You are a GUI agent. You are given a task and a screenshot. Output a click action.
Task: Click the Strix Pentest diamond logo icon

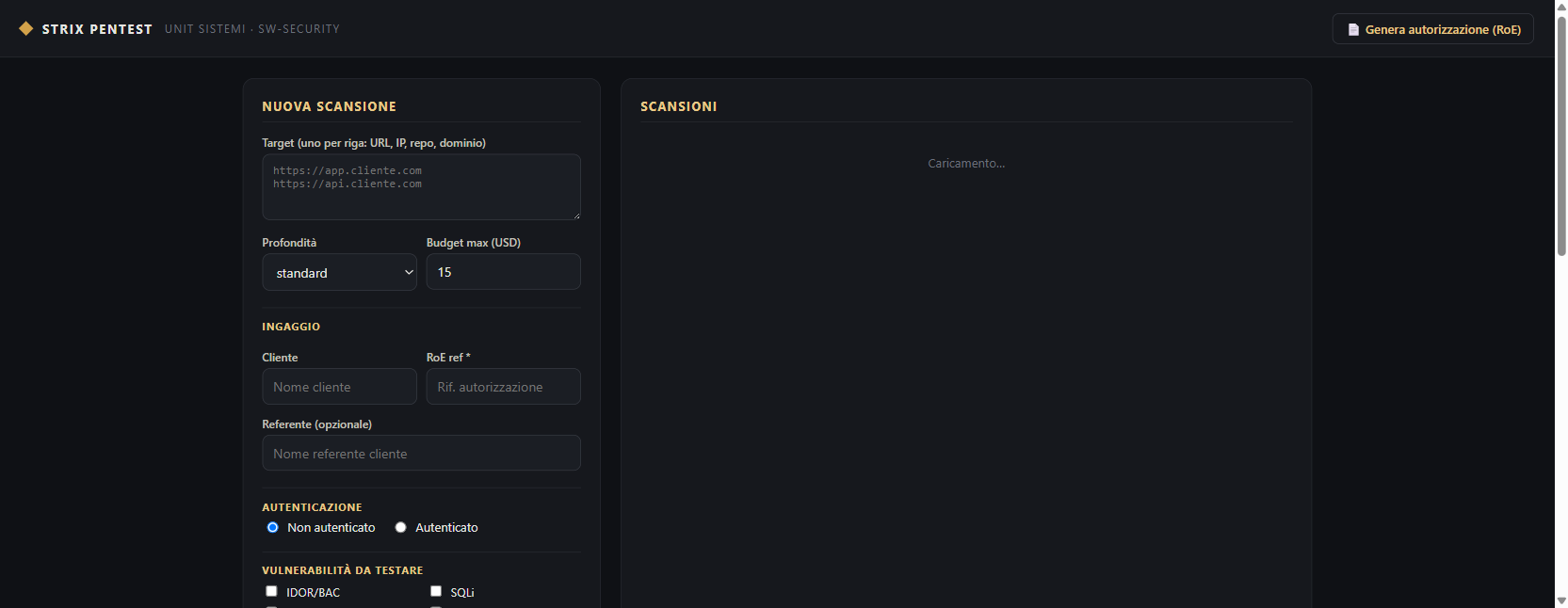coord(26,28)
